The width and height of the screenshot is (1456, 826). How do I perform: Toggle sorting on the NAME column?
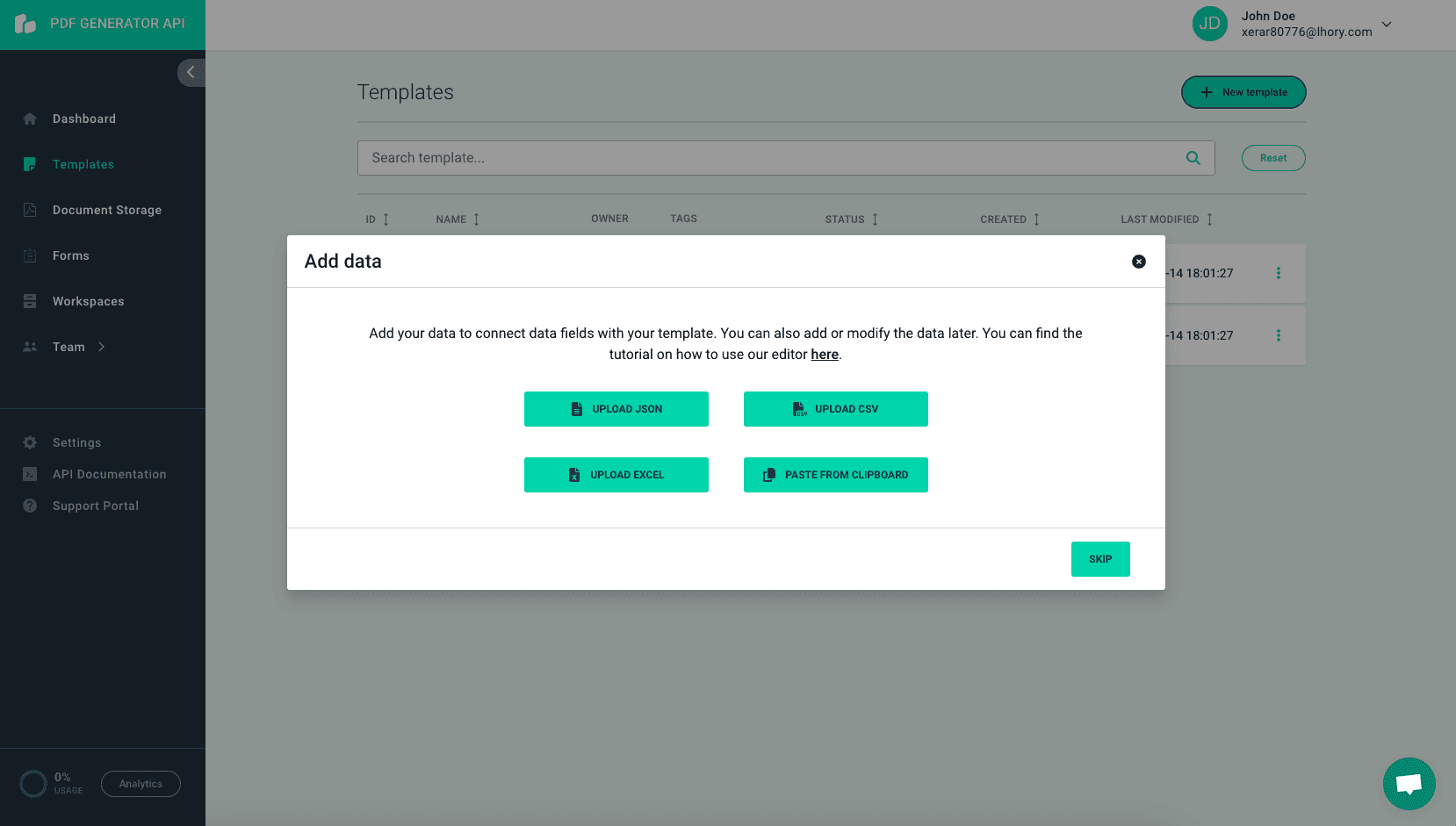coord(477,219)
